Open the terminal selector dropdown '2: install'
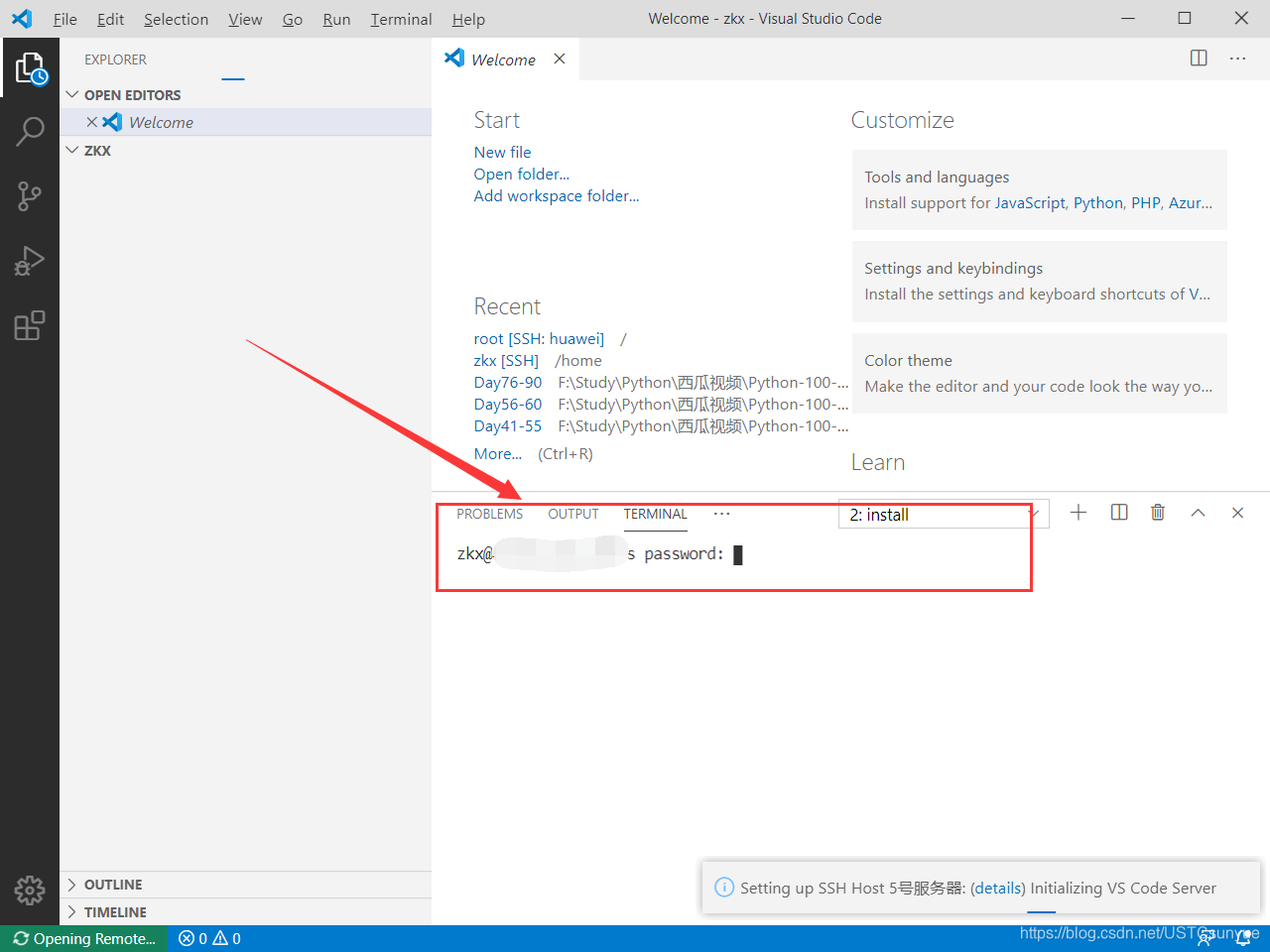The width and height of the screenshot is (1270, 952). 944,515
